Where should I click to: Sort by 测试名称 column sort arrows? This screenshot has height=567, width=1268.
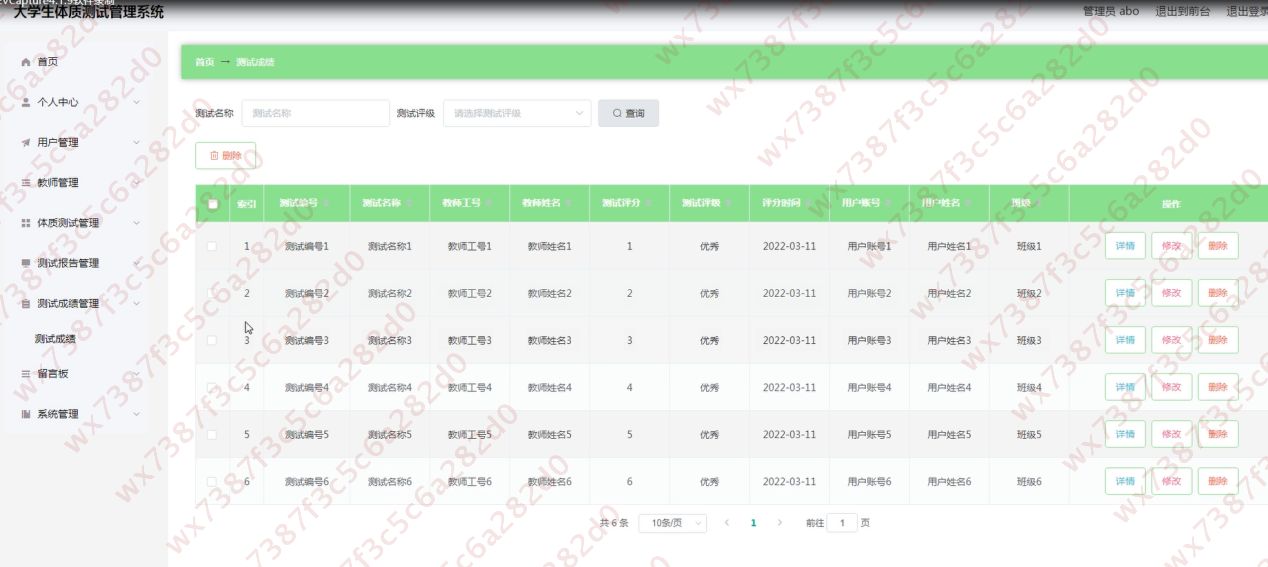(410, 203)
